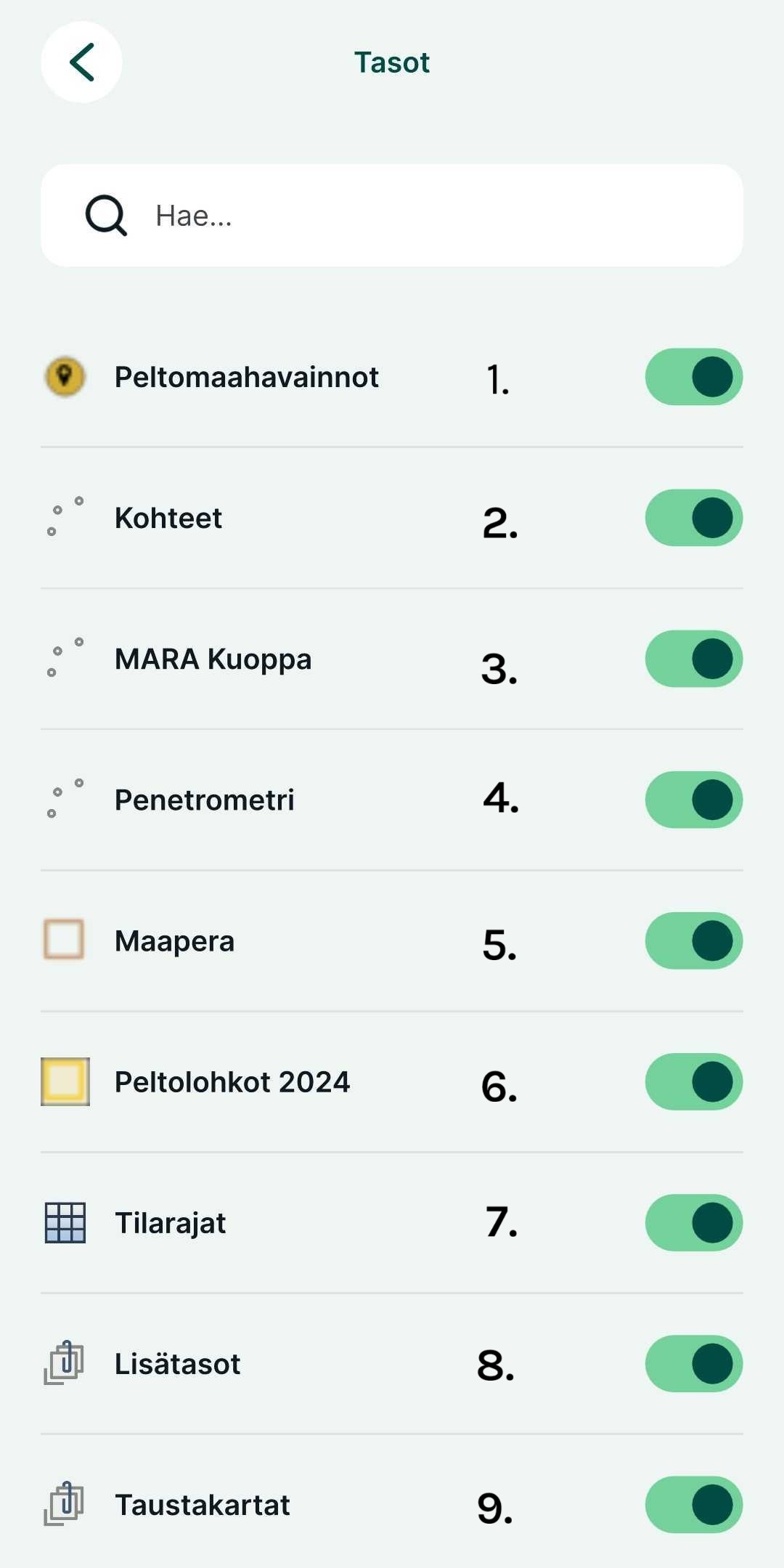Go back using the arrow button
This screenshot has height=1568, width=784.
click(x=81, y=62)
